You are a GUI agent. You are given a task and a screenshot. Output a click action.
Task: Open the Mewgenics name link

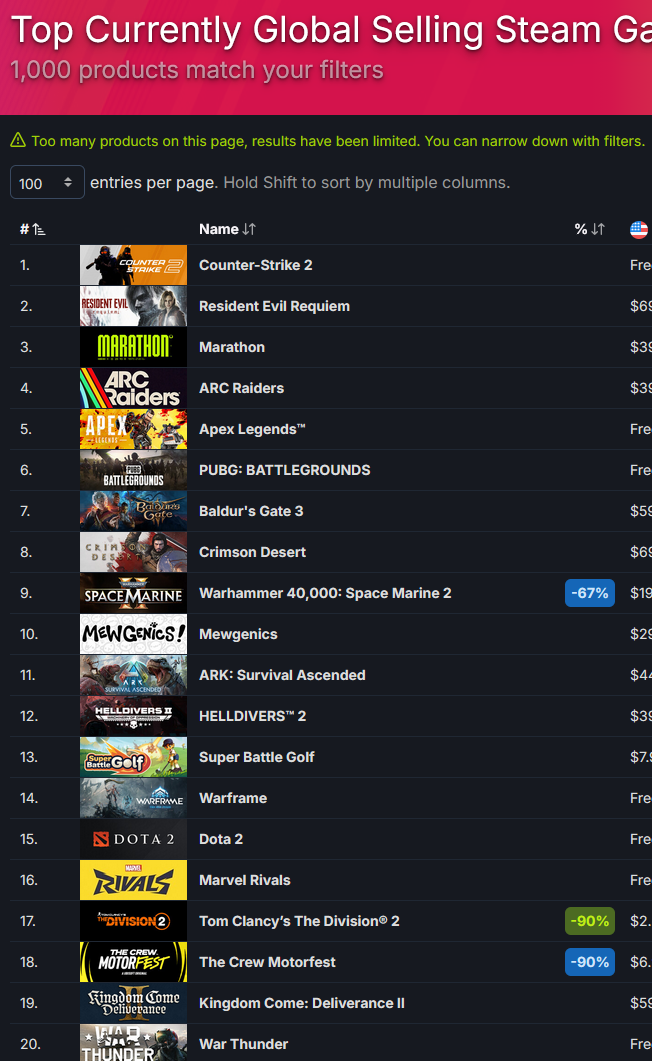point(238,634)
